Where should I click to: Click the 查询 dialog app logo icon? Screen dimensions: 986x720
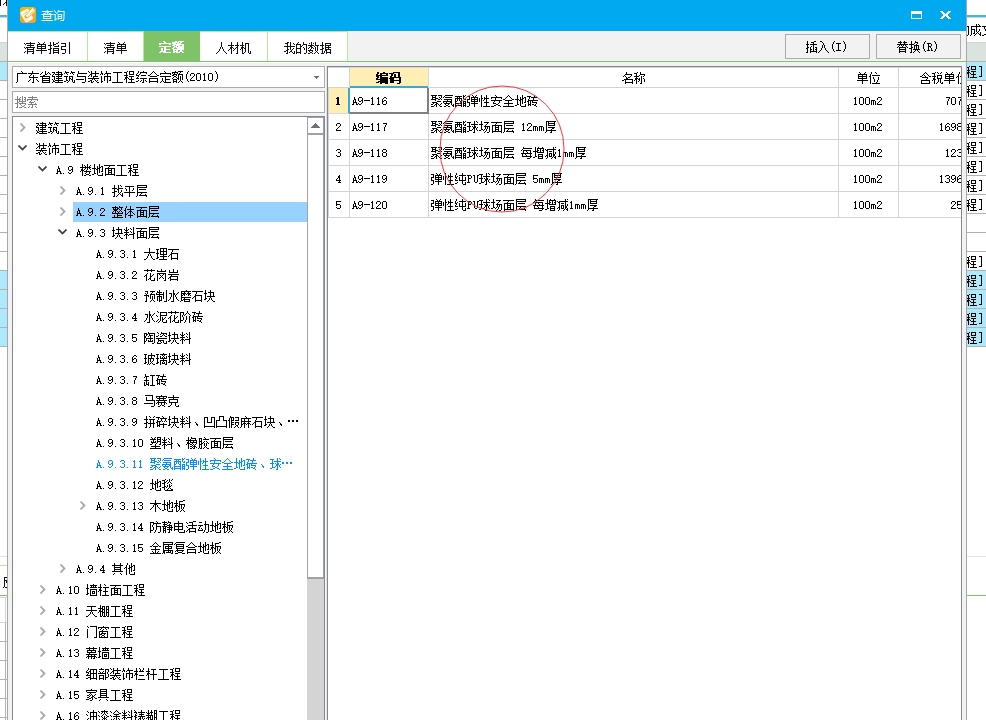click(x=28, y=14)
